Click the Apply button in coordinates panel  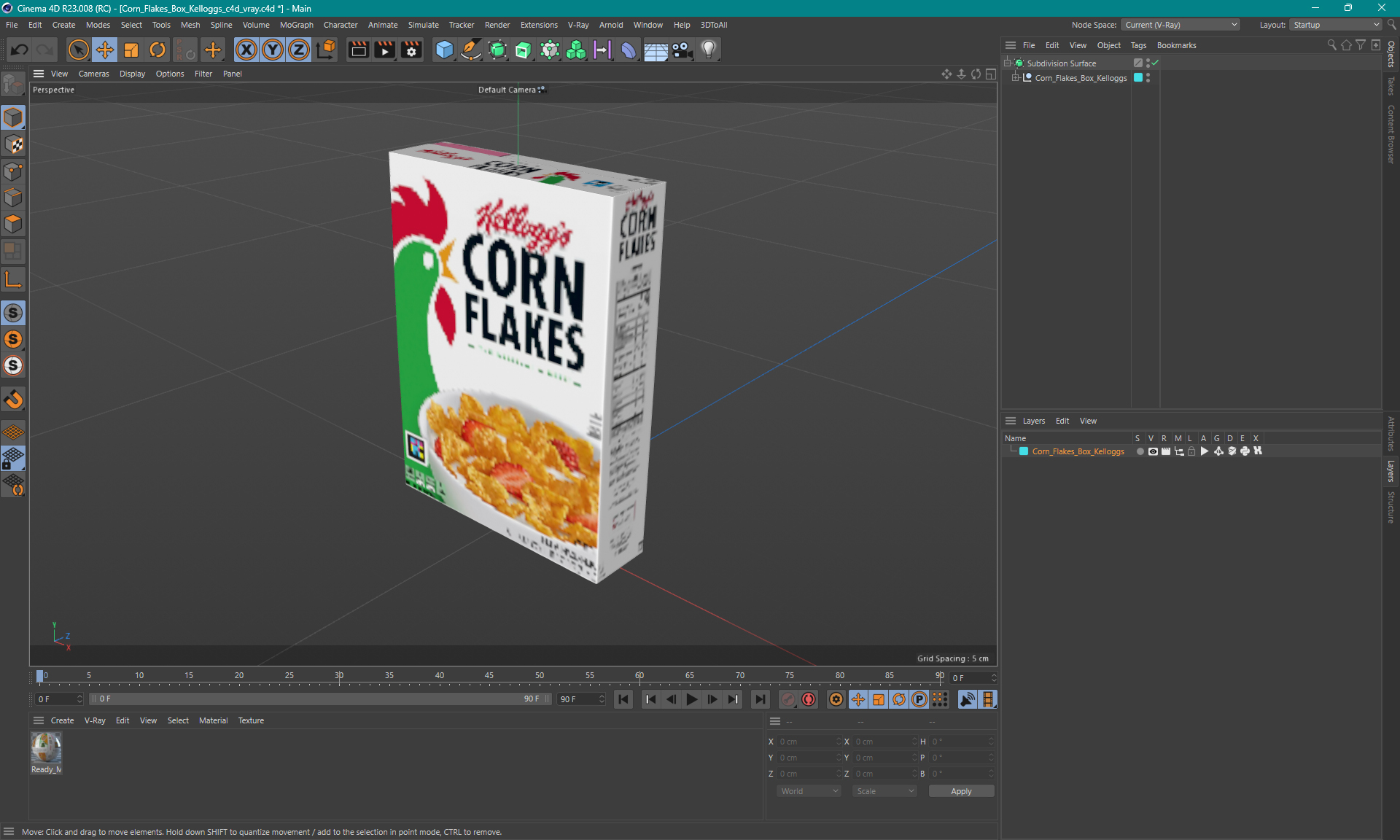click(x=958, y=790)
